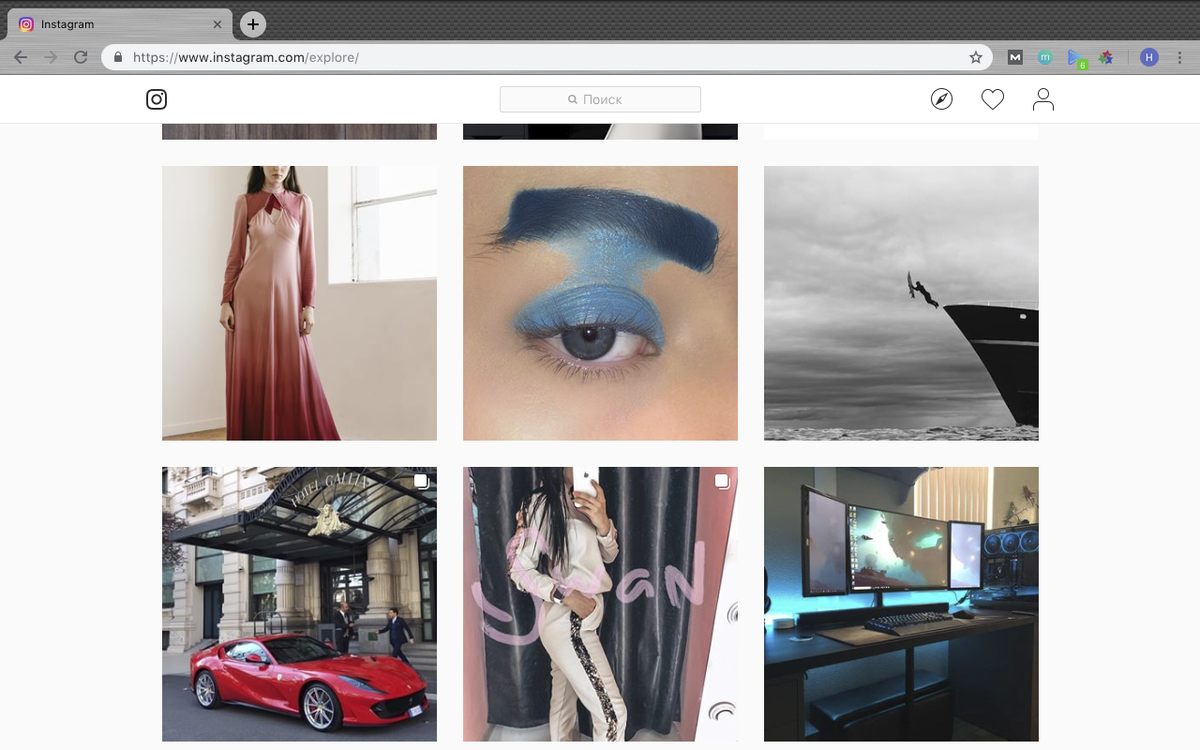Viewport: 1200px width, 750px height.
Task: Open the black-and-white ship jump photo
Action: [x=901, y=303]
